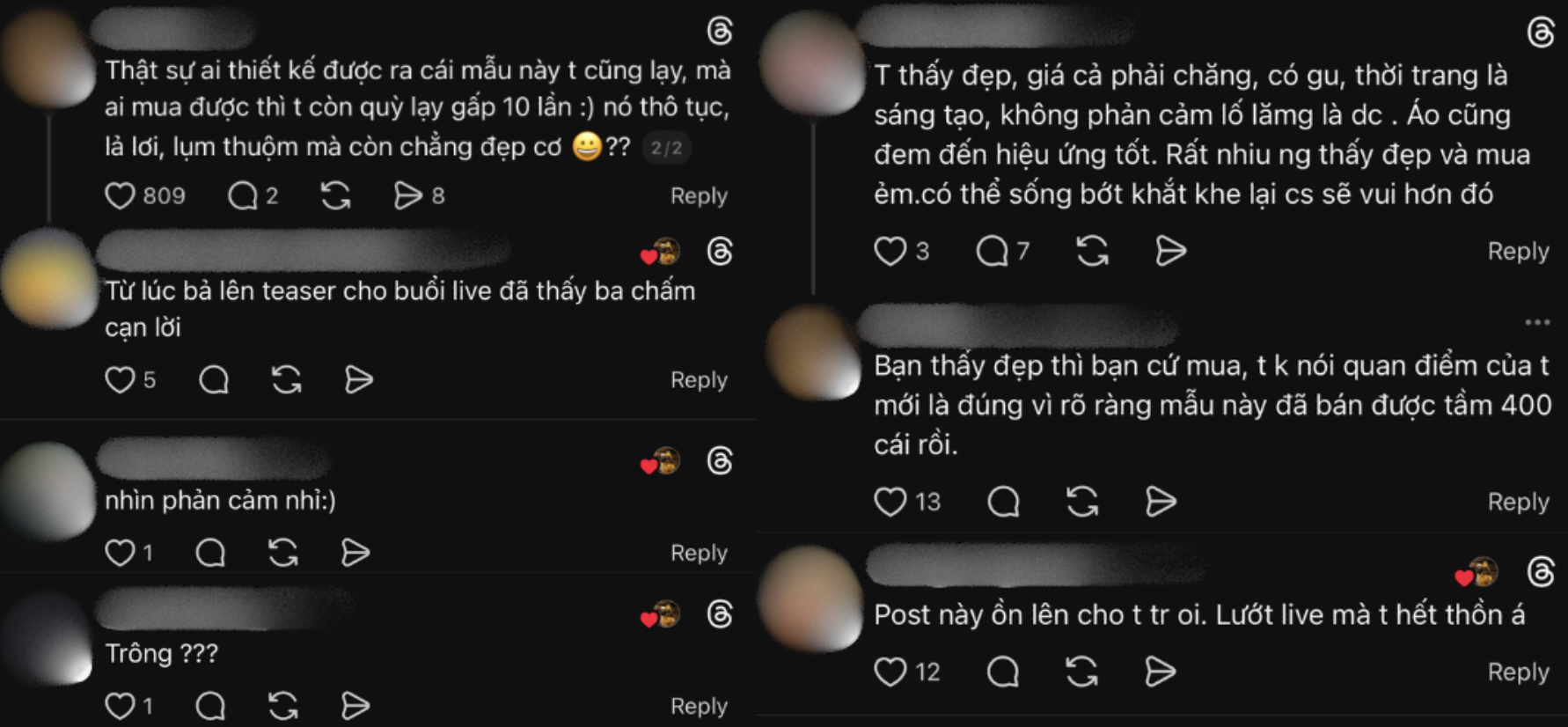Open replies on the 809-likes comment
The width and height of the screenshot is (1568, 727).
(242, 195)
